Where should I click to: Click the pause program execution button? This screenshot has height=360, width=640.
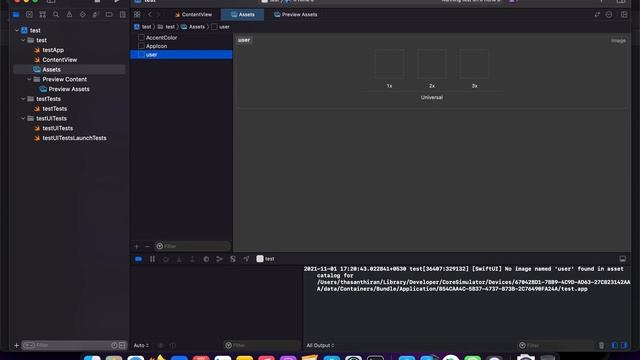(x=152, y=259)
